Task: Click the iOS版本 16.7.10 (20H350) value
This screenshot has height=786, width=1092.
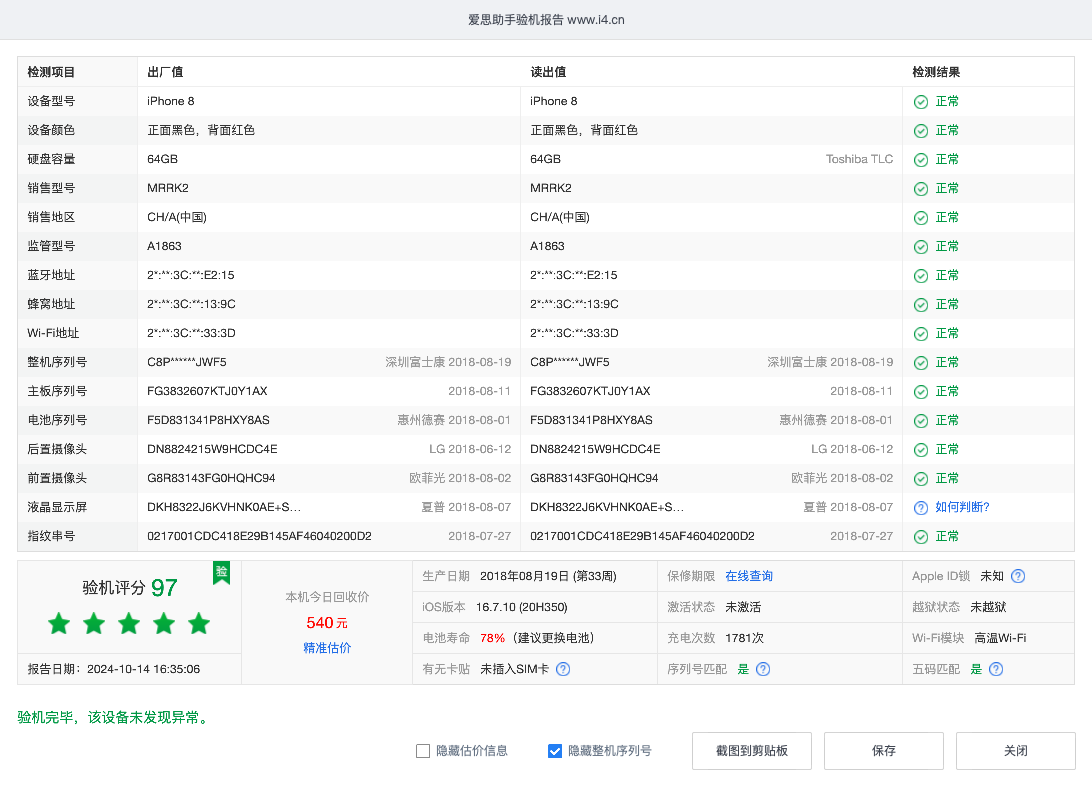Action: pos(522,607)
